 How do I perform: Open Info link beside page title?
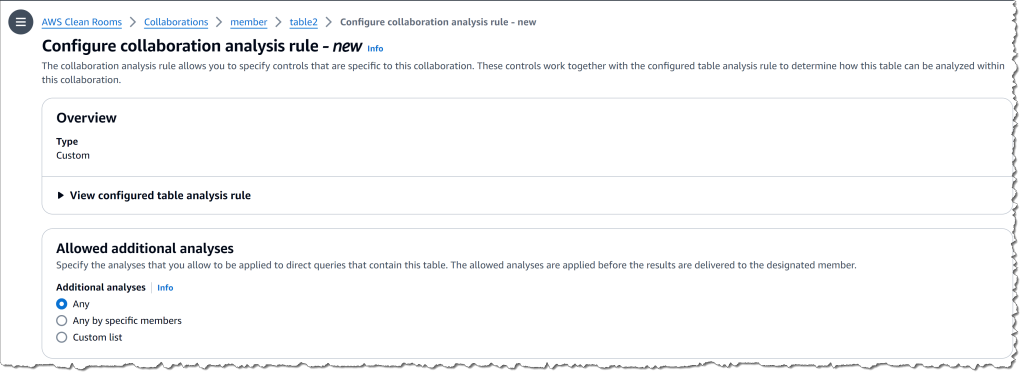[x=375, y=48]
